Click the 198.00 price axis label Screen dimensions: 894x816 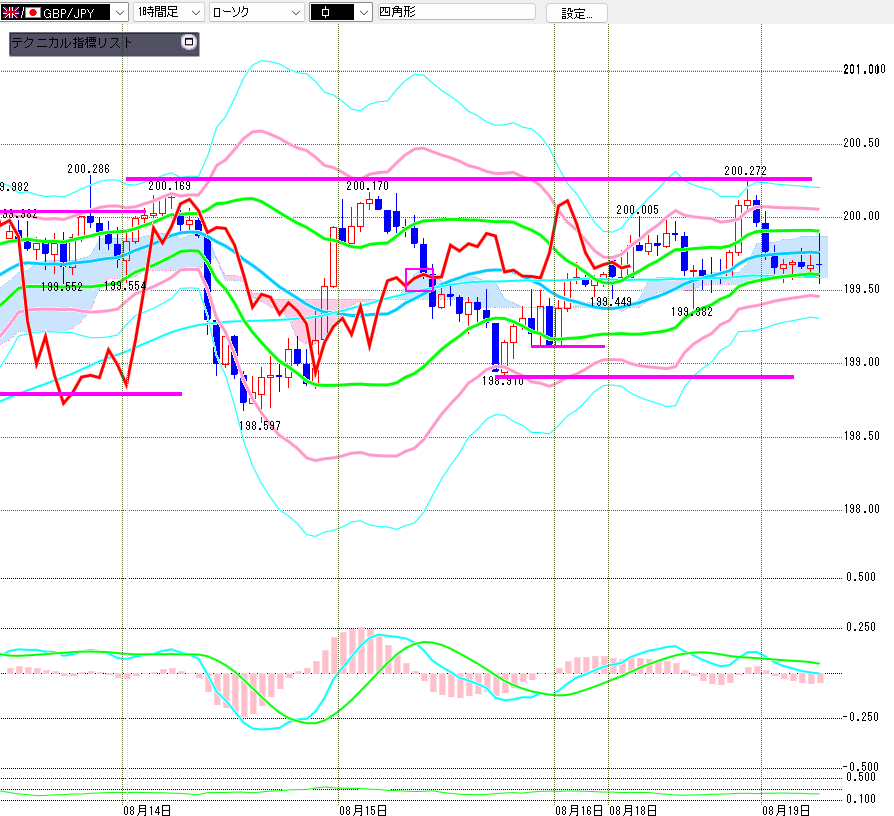[x=862, y=509]
